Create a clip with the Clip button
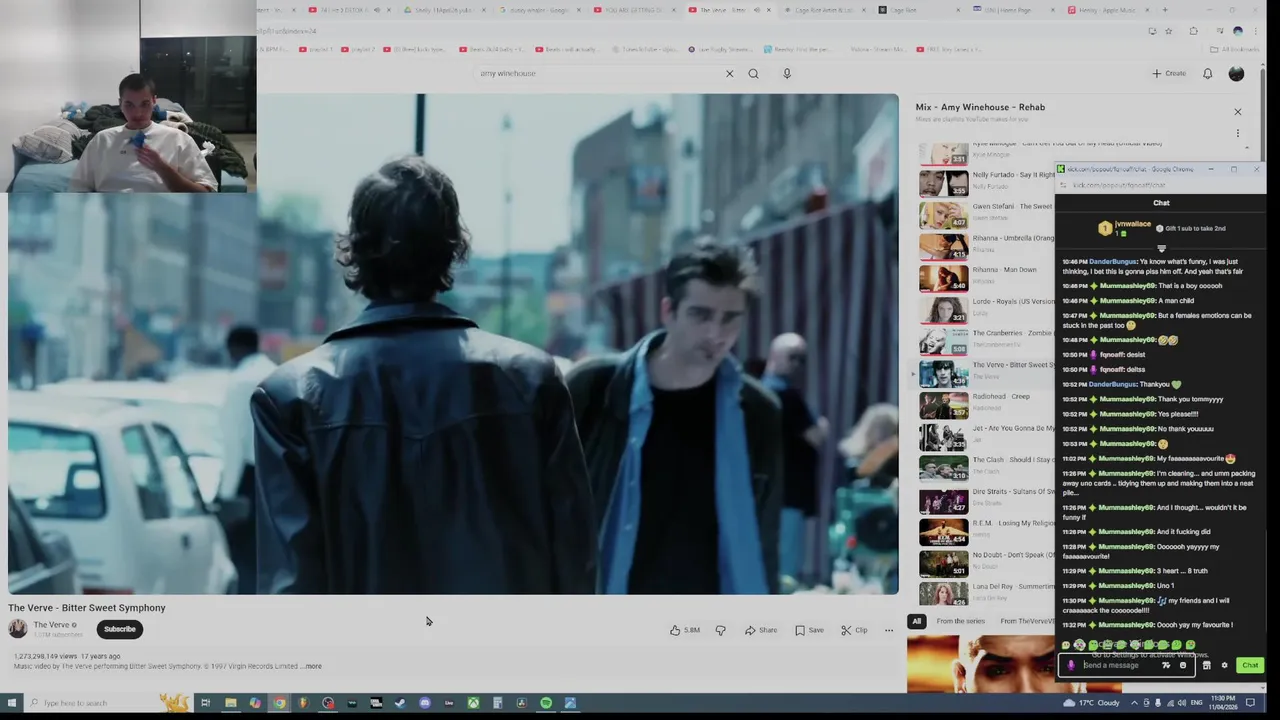The width and height of the screenshot is (1280, 720). (854, 630)
